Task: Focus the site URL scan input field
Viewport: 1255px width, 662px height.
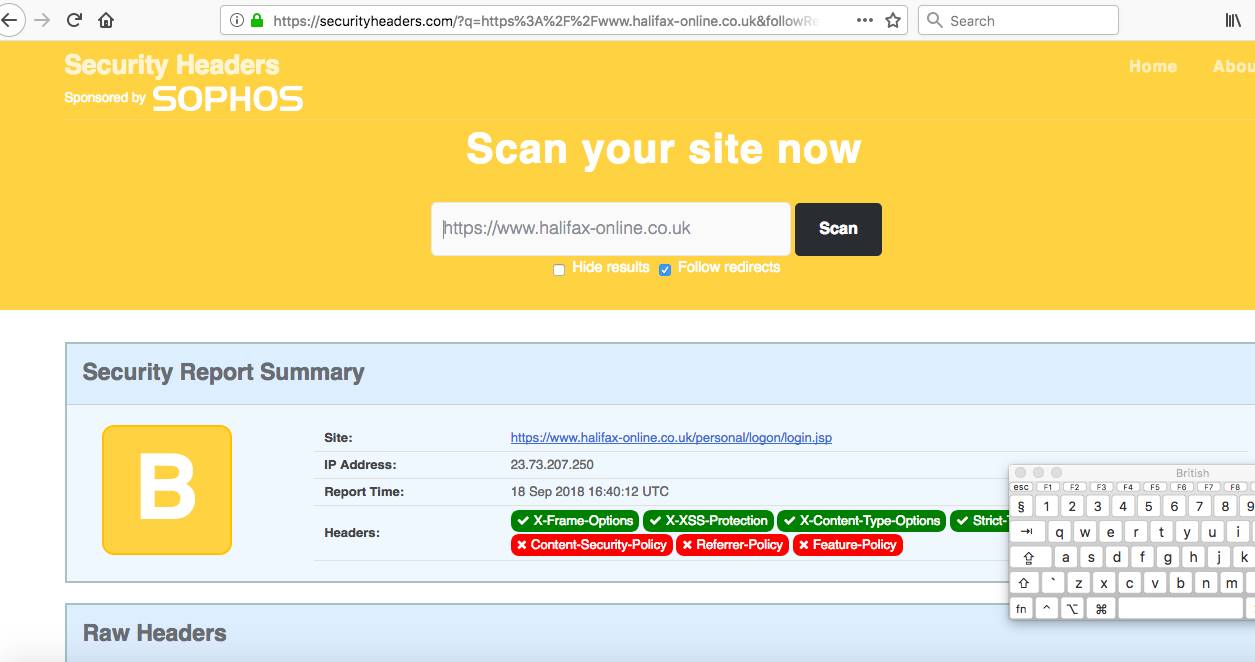Action: (x=611, y=229)
